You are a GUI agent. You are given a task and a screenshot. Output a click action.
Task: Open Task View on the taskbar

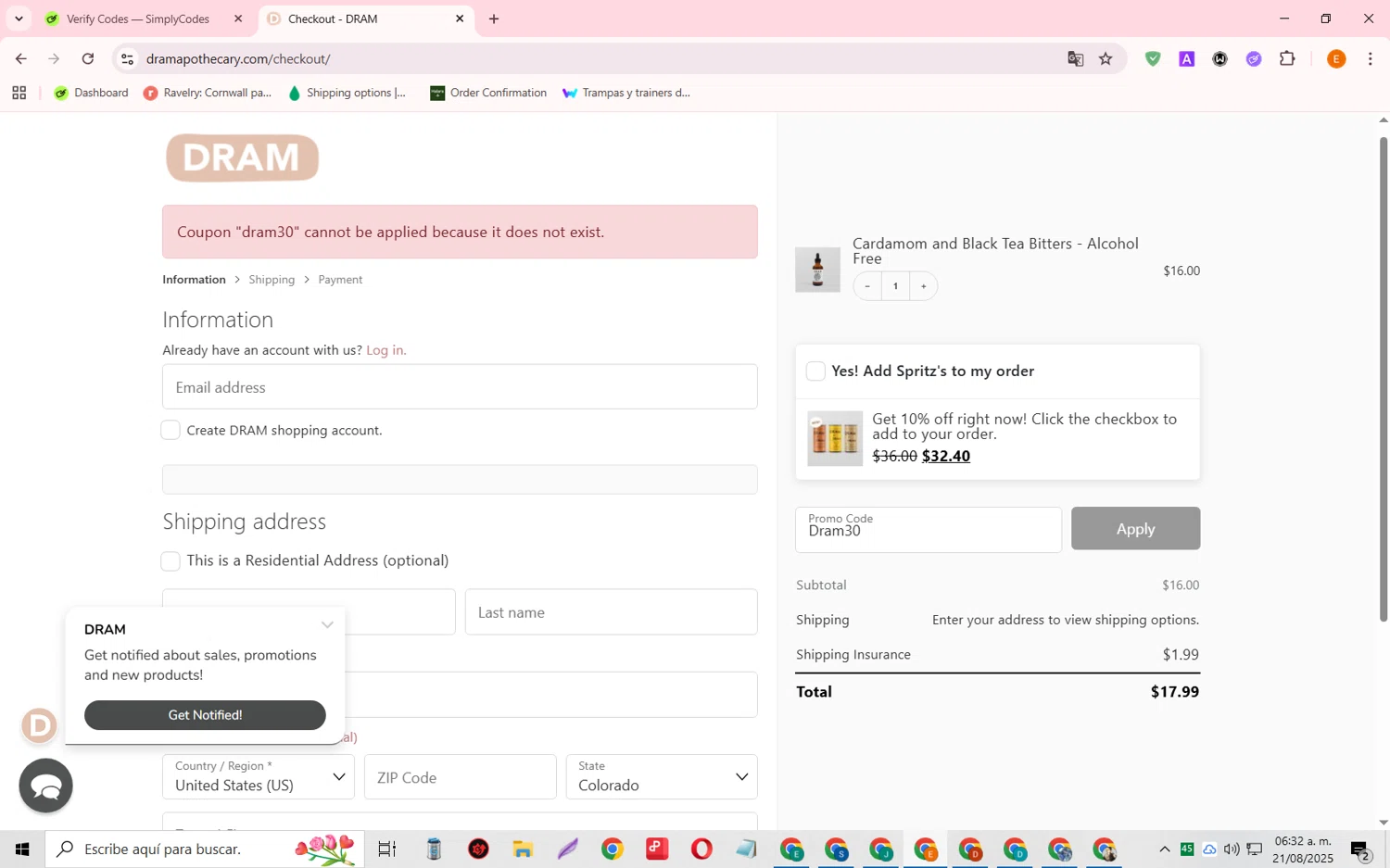(x=387, y=849)
